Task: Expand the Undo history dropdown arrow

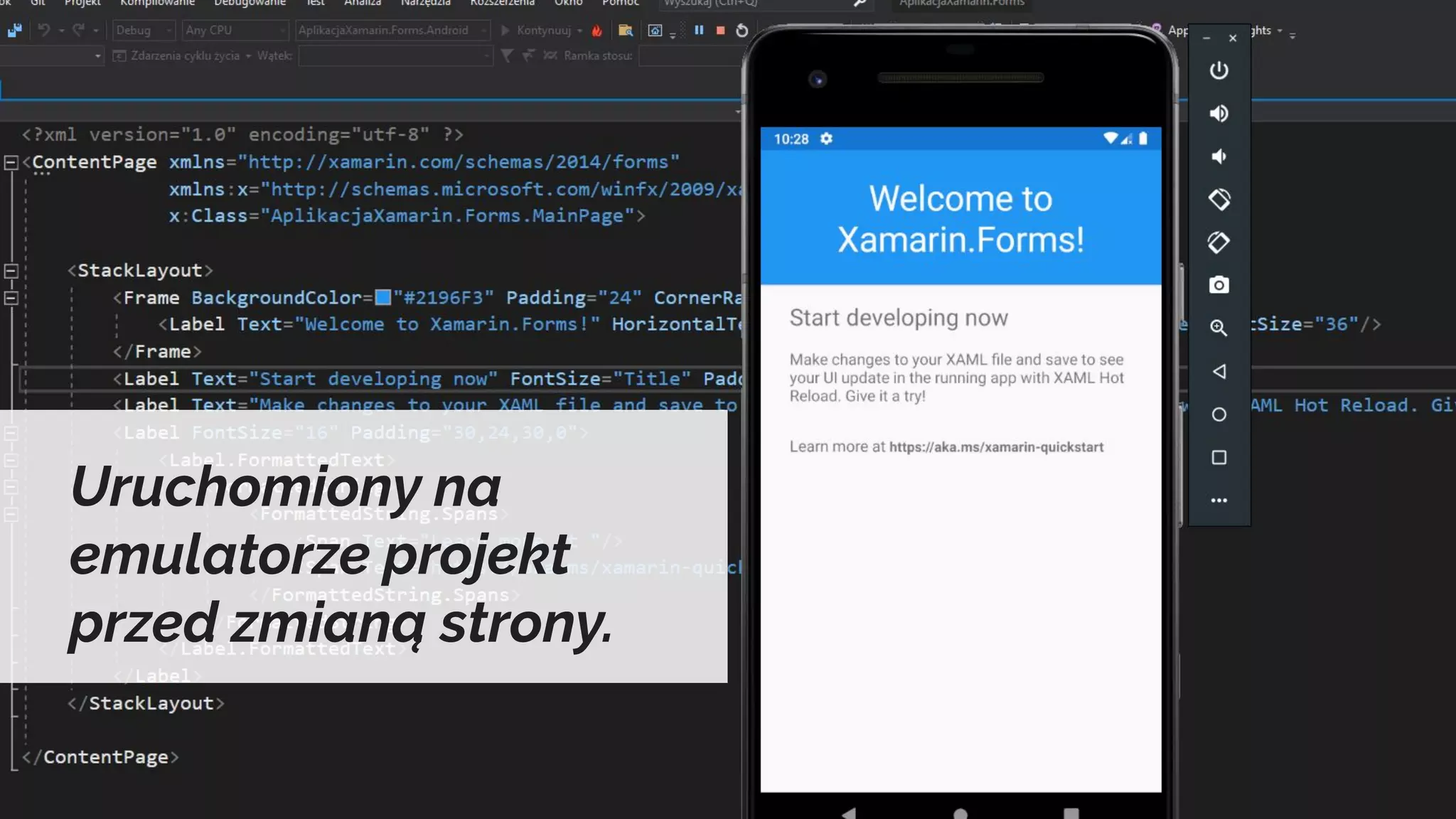Action: coord(61,31)
